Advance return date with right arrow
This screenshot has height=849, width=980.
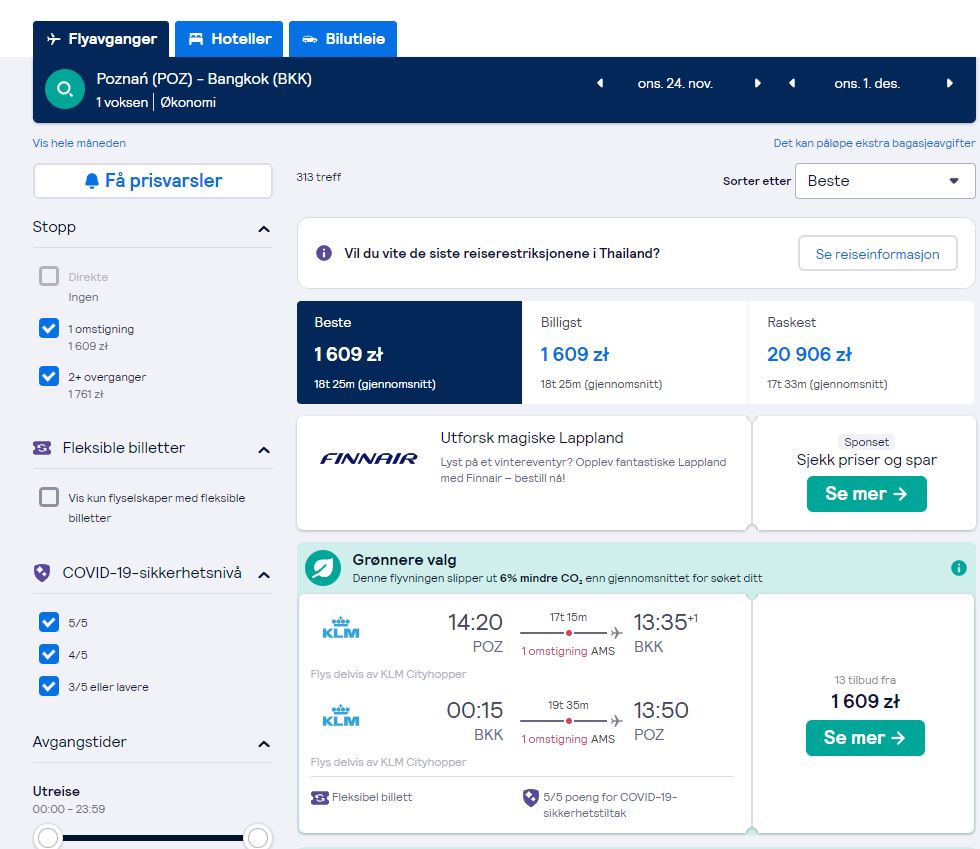(949, 83)
